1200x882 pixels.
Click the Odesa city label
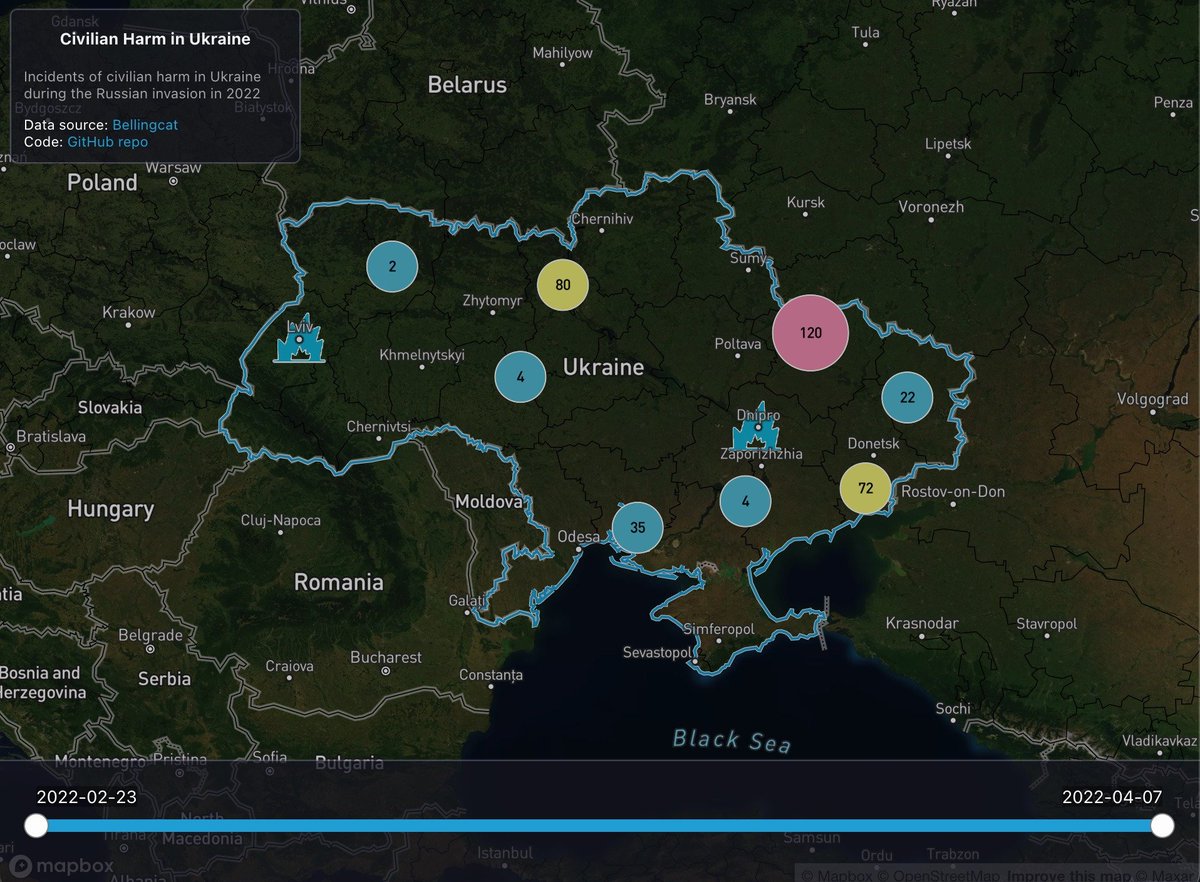(x=579, y=537)
